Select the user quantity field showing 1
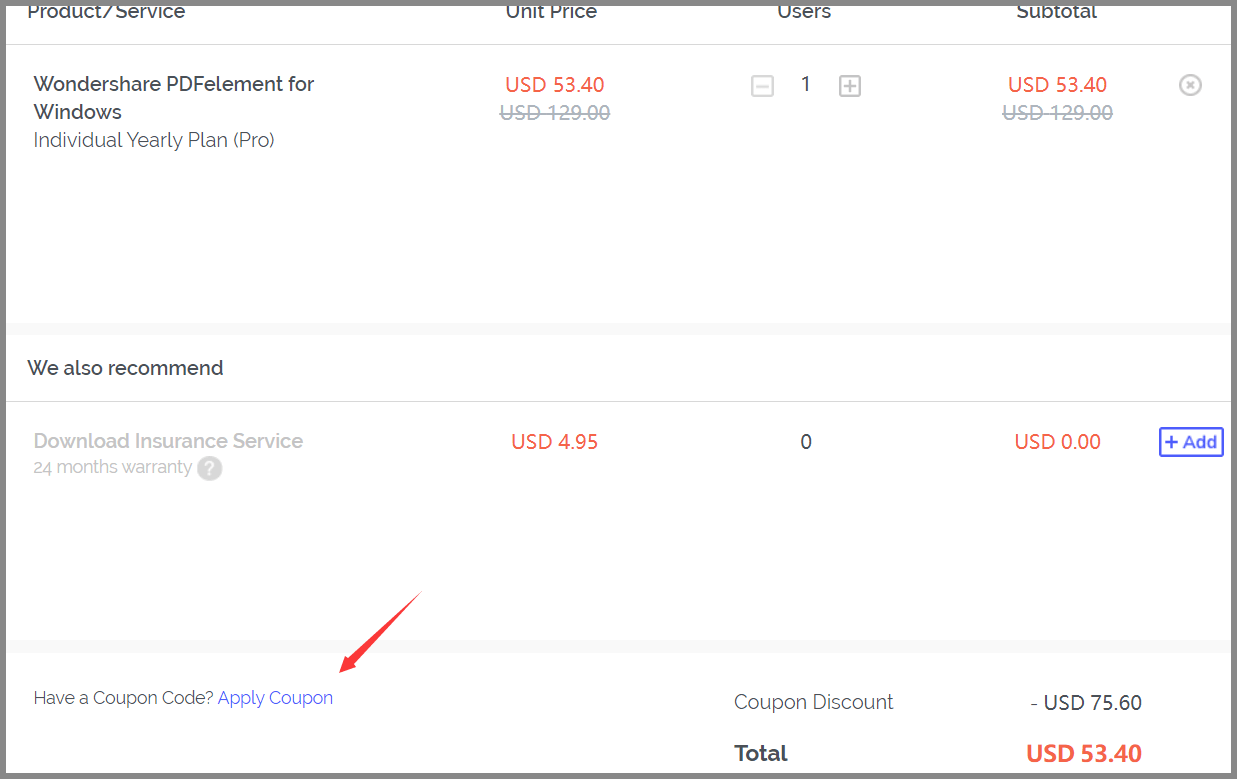 pos(806,85)
